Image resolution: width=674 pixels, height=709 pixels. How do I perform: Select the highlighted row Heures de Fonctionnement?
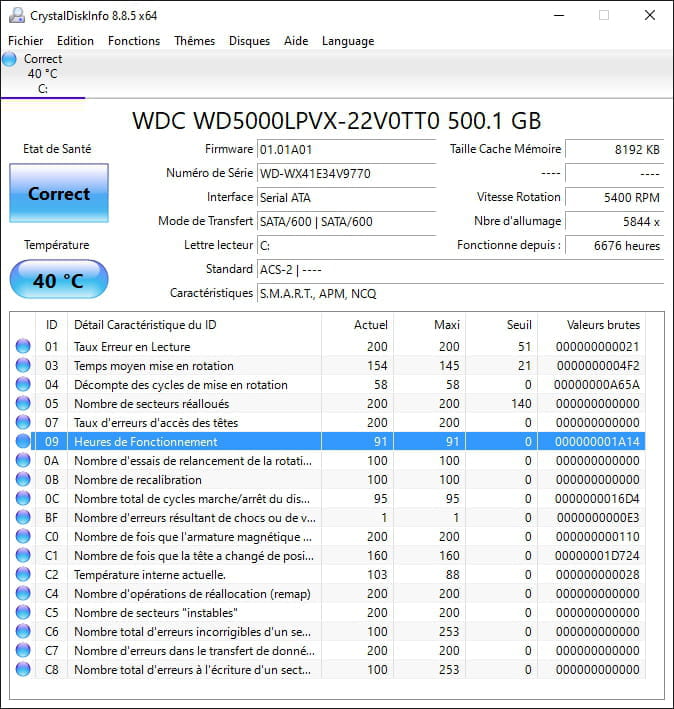click(328, 441)
